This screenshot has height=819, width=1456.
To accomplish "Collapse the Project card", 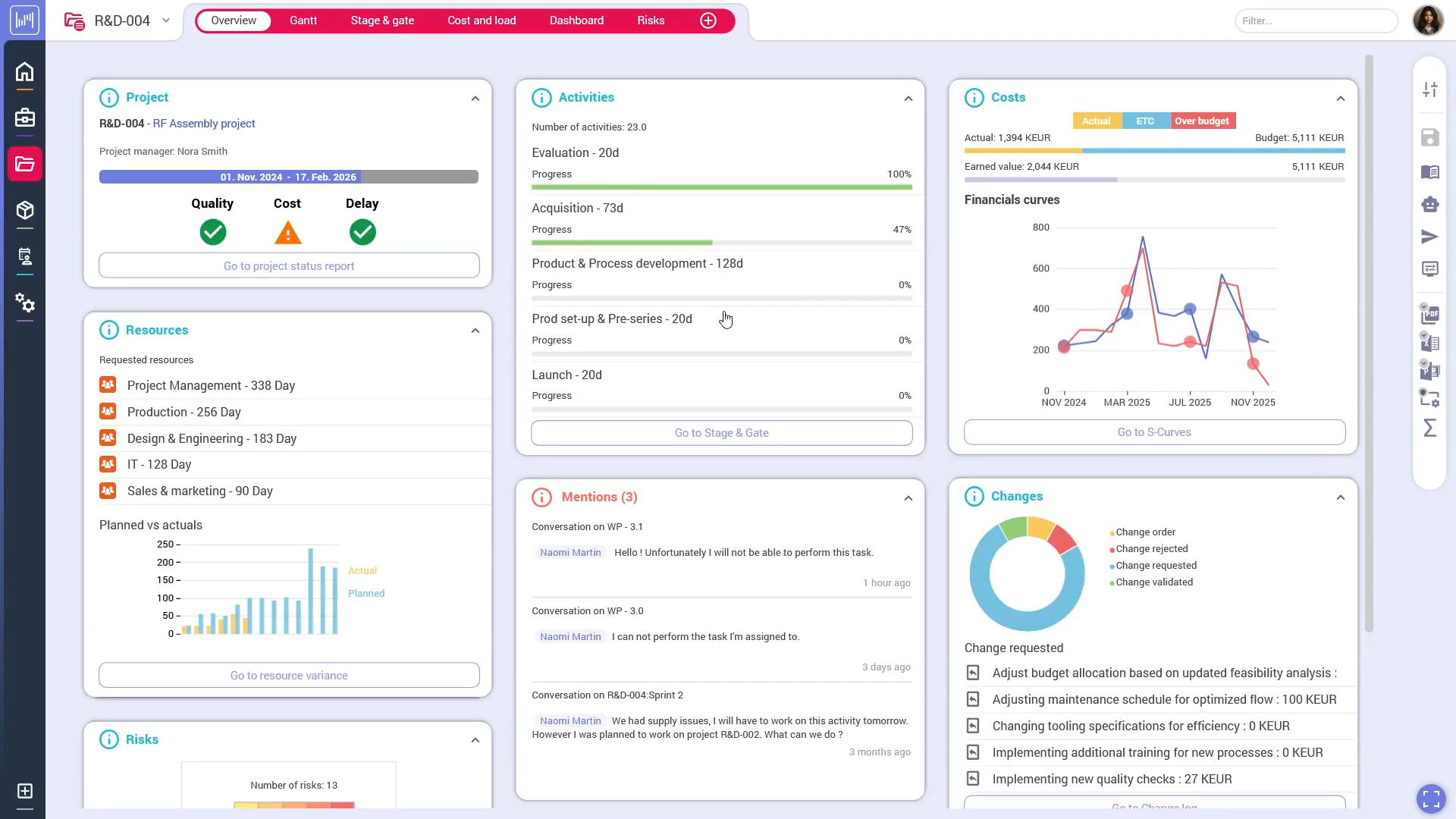I will (x=475, y=99).
